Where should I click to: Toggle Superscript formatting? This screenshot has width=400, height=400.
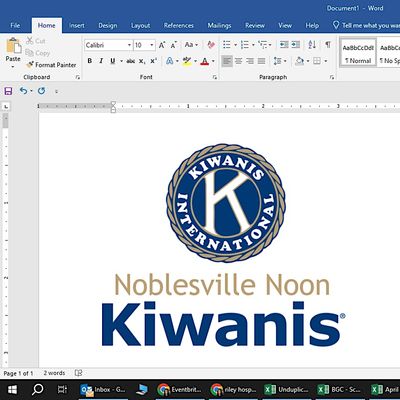(x=153, y=61)
